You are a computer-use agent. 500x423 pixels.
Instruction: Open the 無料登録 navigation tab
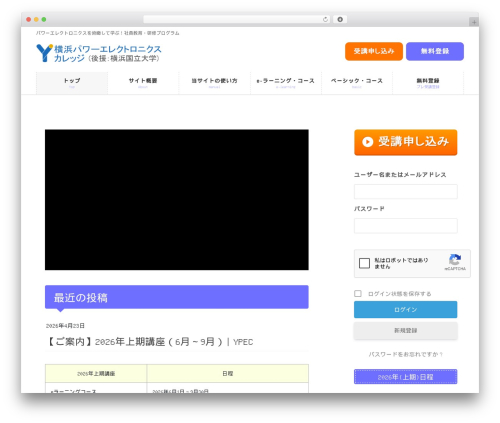click(428, 83)
